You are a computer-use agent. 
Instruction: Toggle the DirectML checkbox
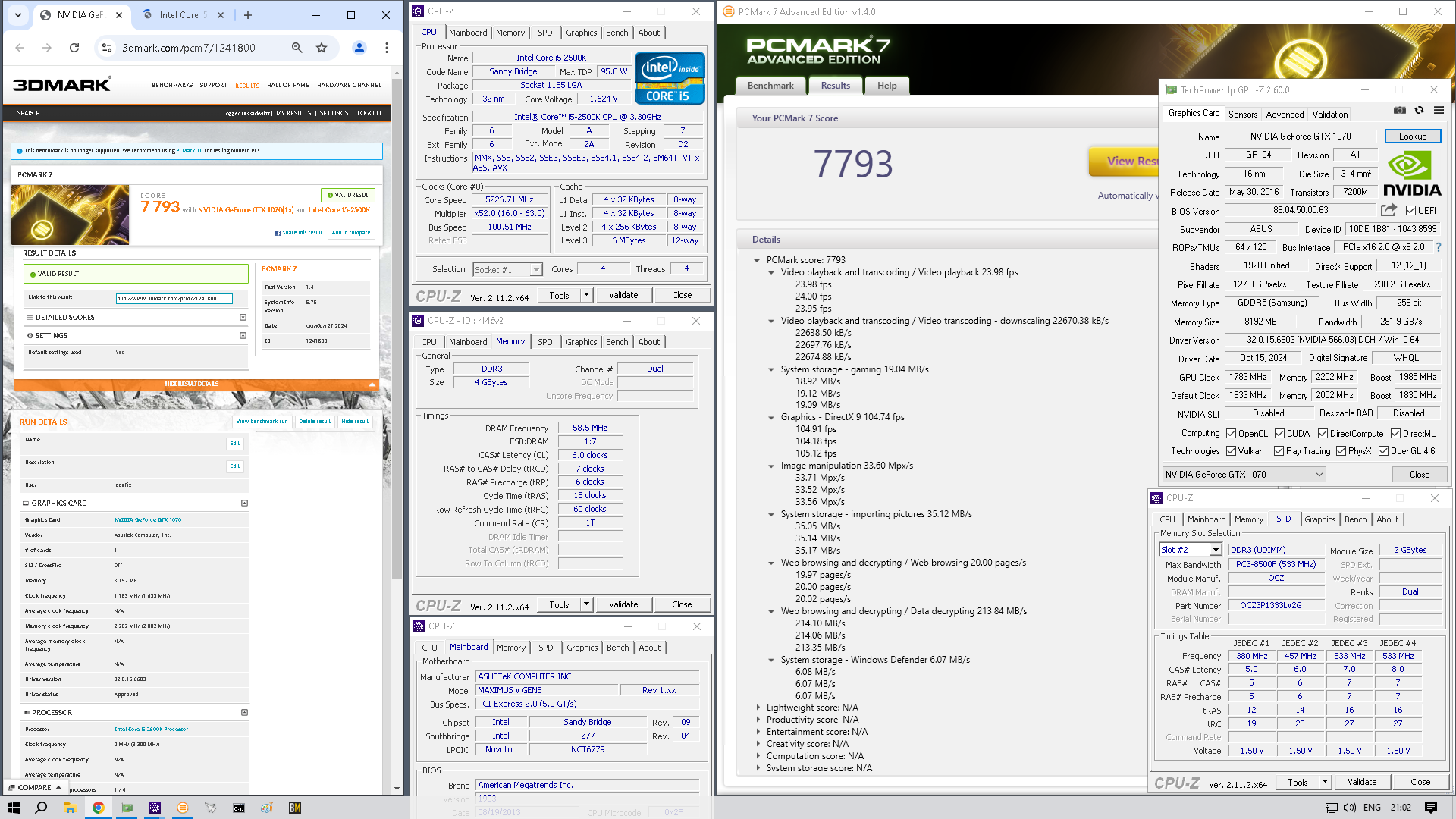pyautogui.click(x=1395, y=434)
